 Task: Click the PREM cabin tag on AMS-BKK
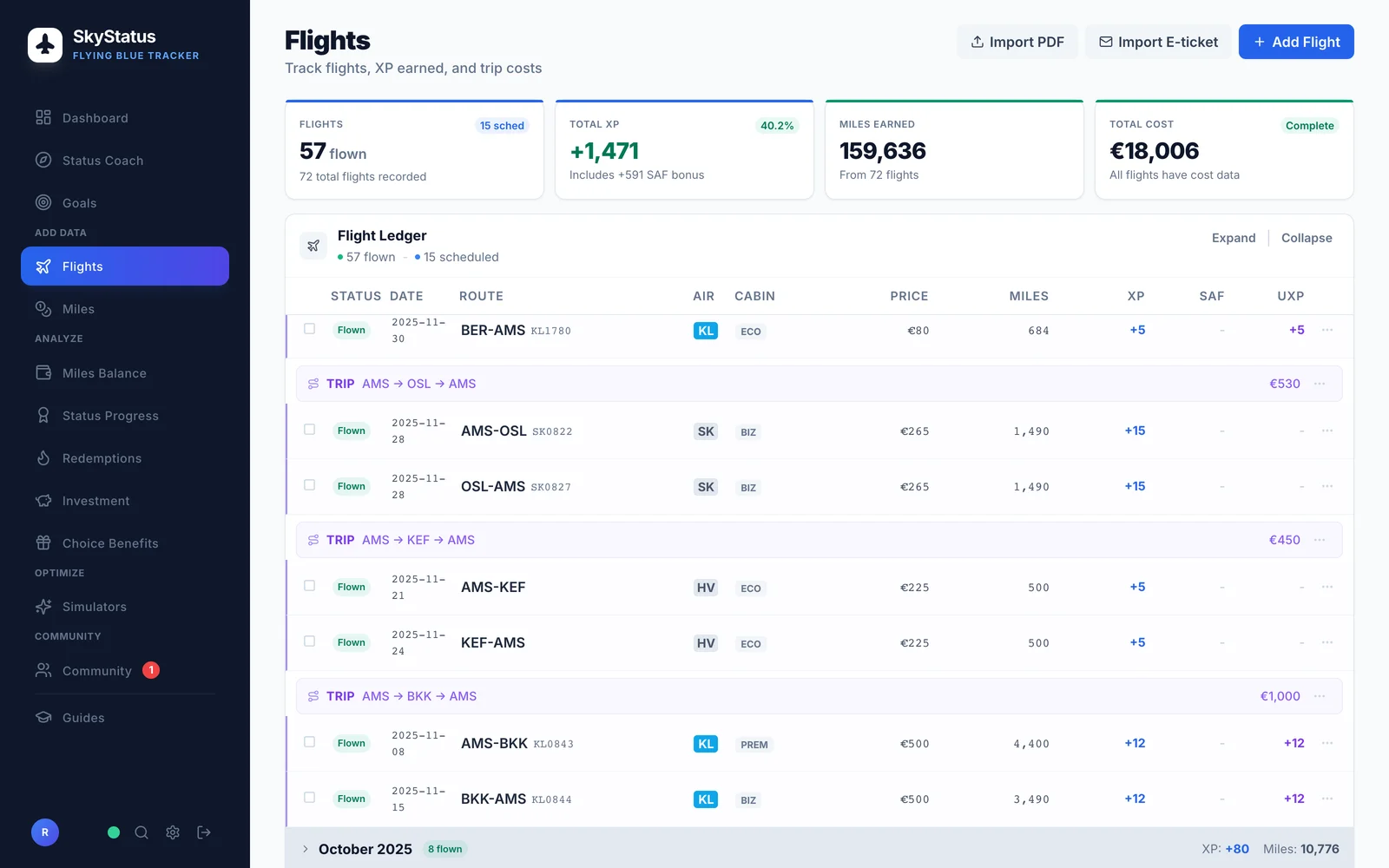tap(754, 745)
